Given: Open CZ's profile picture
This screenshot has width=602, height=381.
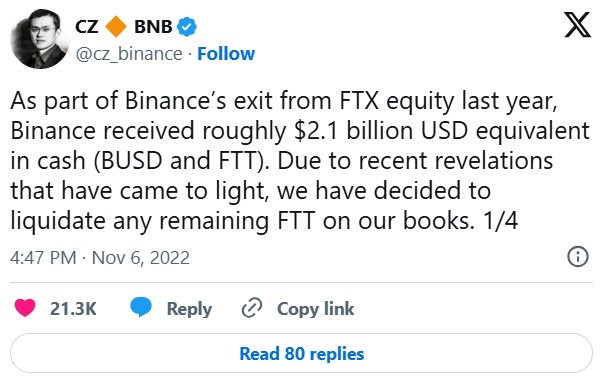Looking at the screenshot, I should [x=40, y=39].
